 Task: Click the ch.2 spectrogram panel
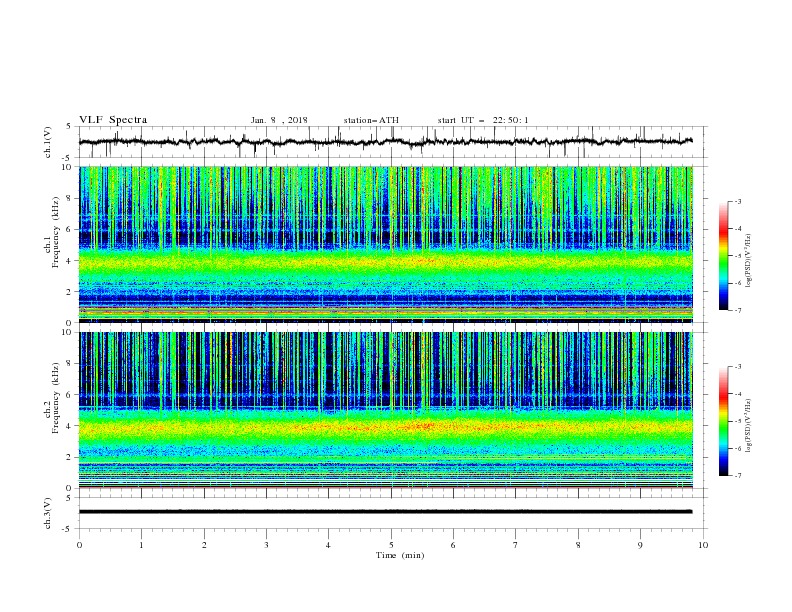[386, 410]
